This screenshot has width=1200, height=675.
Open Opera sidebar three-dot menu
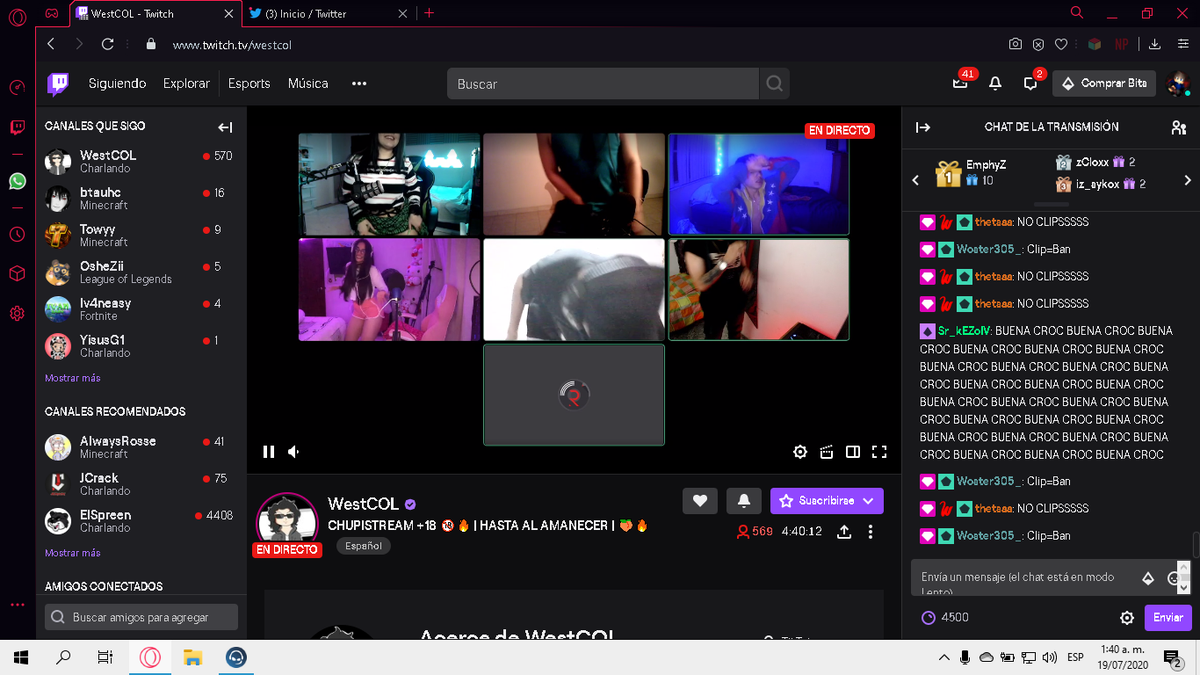pyautogui.click(x=17, y=605)
